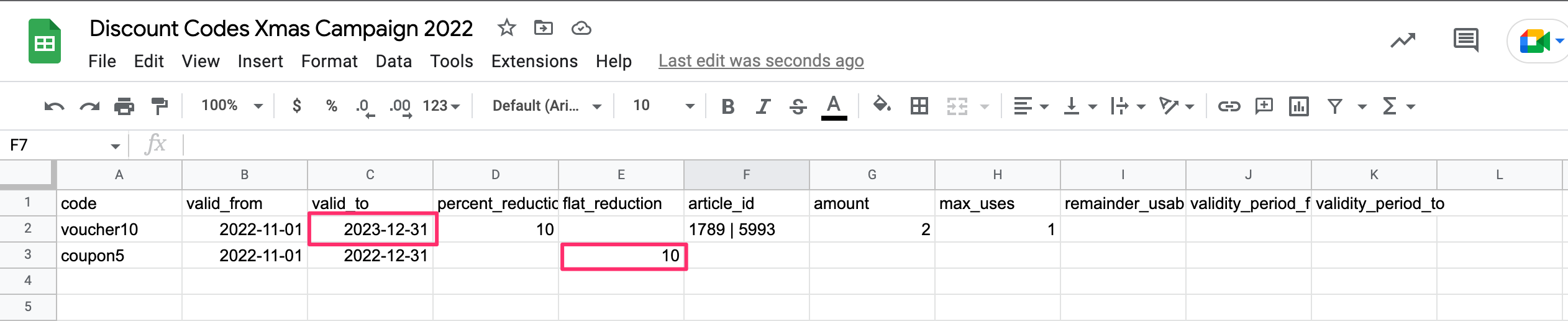Activate the paint format roller
This screenshot has height=321, width=1568.
160,106
